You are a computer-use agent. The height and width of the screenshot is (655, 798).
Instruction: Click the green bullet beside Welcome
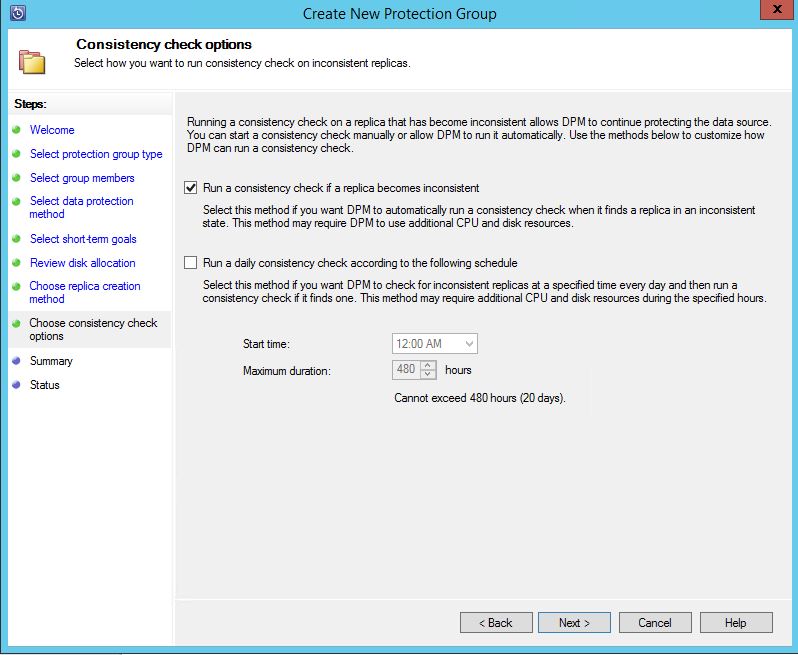pos(16,130)
